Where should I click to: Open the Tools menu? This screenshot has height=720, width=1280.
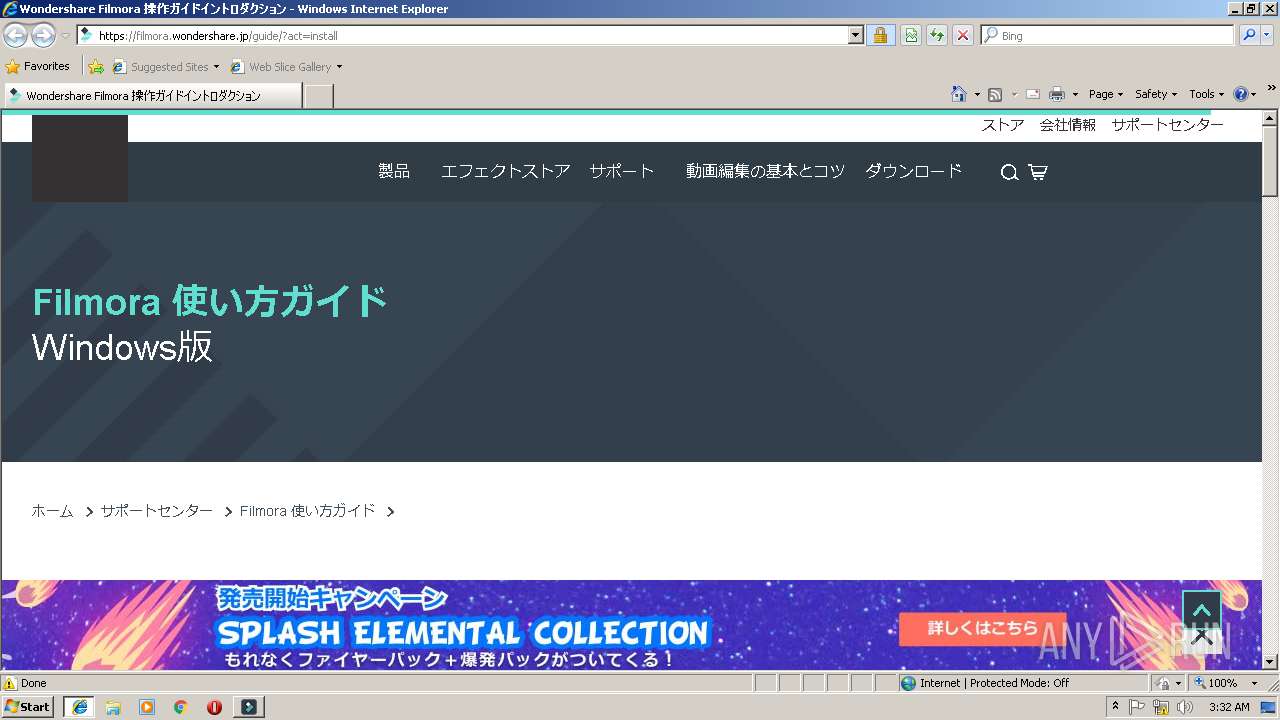pos(1207,94)
